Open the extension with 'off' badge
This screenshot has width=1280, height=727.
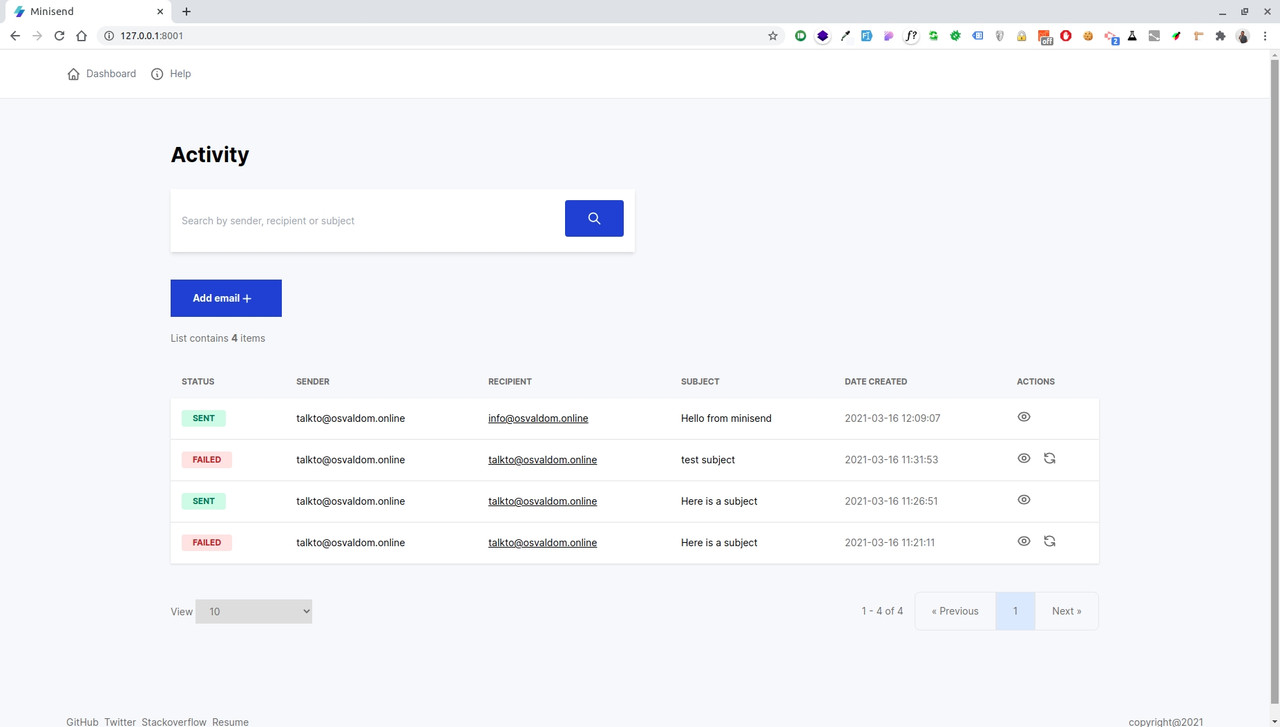pyautogui.click(x=1045, y=37)
